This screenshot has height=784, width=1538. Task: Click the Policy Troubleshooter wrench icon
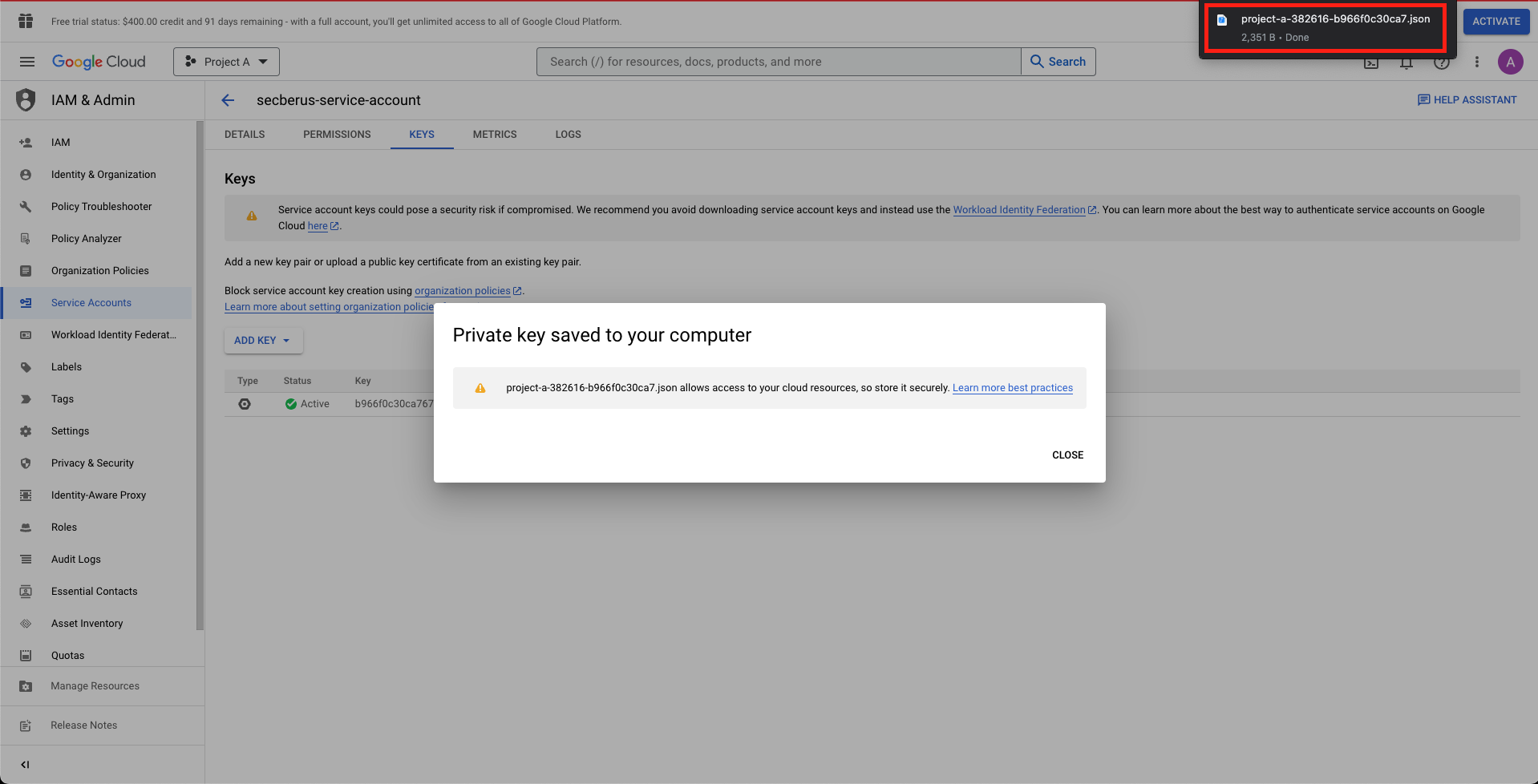(26, 207)
